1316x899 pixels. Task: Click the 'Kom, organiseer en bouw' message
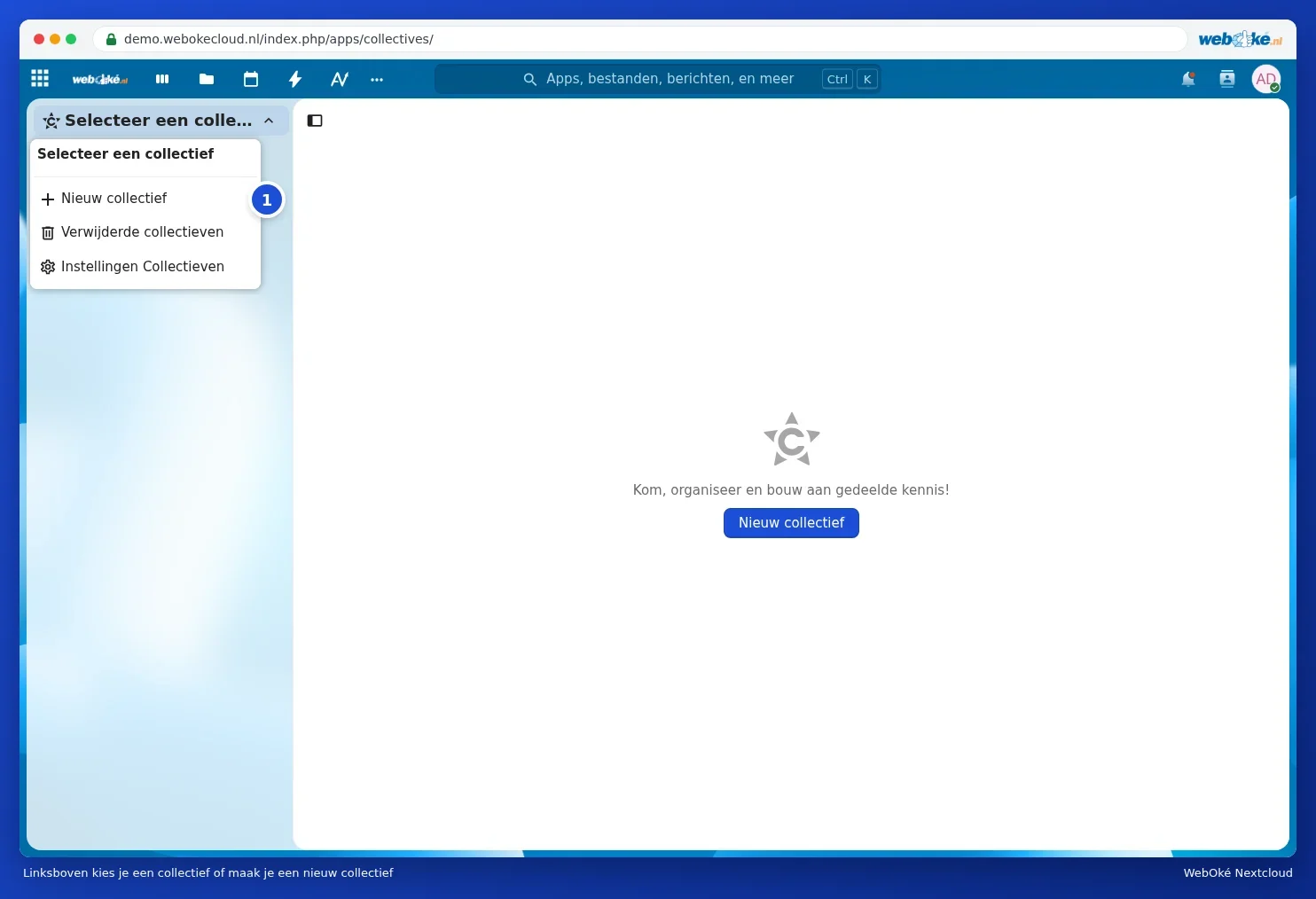click(x=791, y=489)
